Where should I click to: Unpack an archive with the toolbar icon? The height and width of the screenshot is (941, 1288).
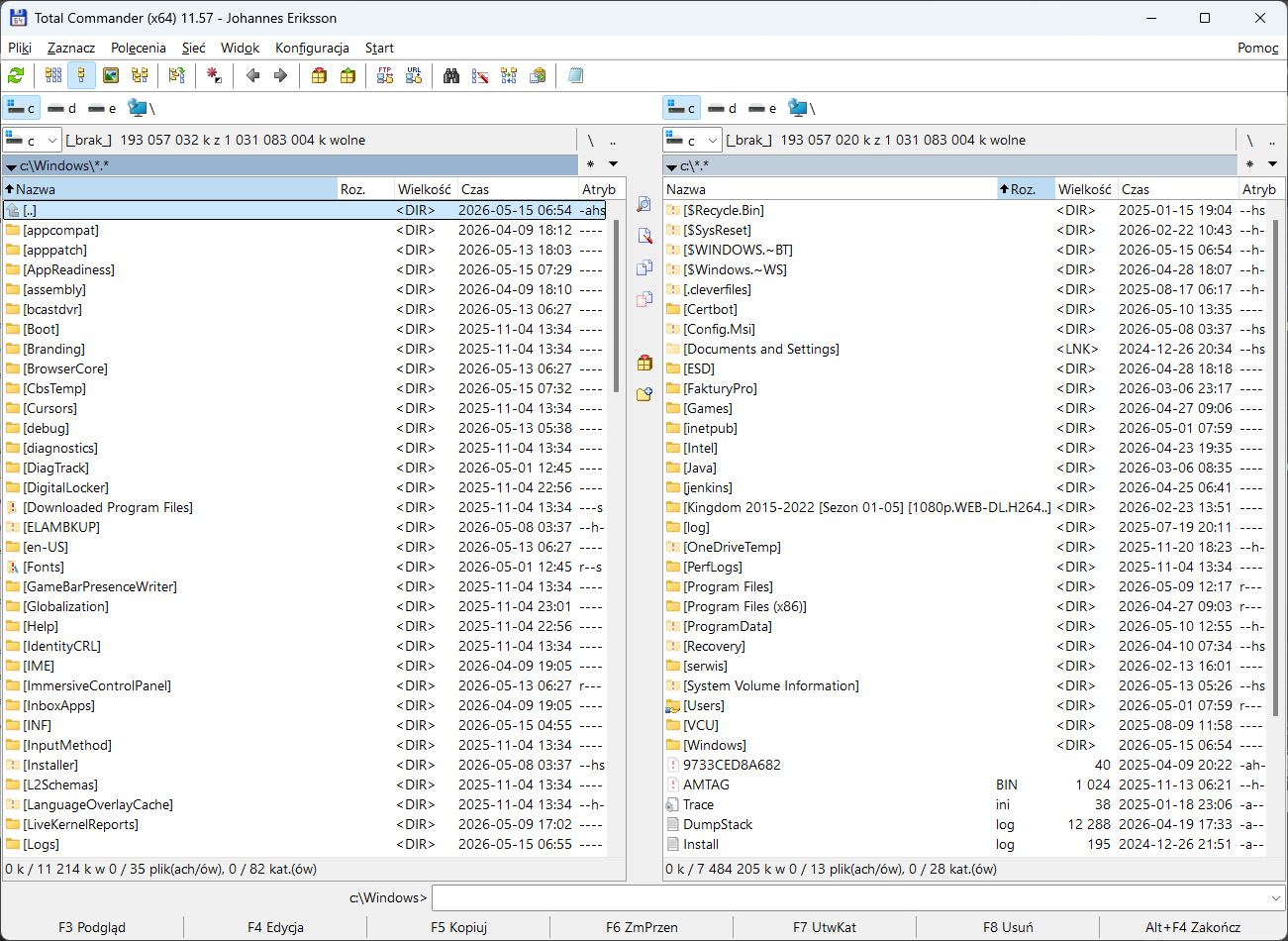[x=347, y=75]
